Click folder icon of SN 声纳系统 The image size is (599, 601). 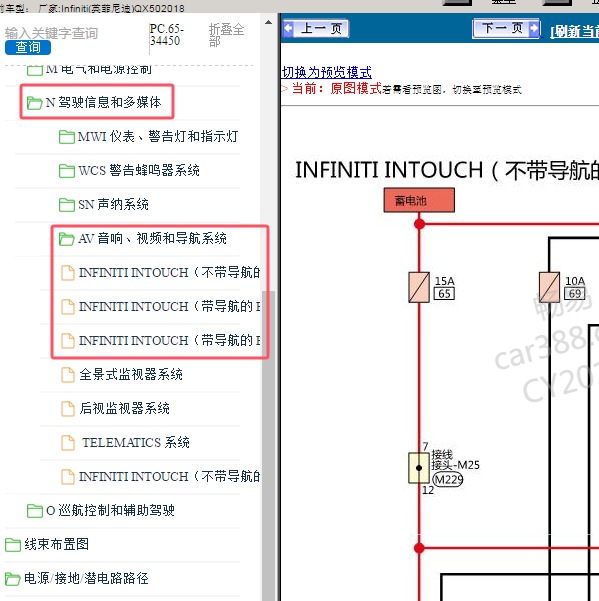67,205
